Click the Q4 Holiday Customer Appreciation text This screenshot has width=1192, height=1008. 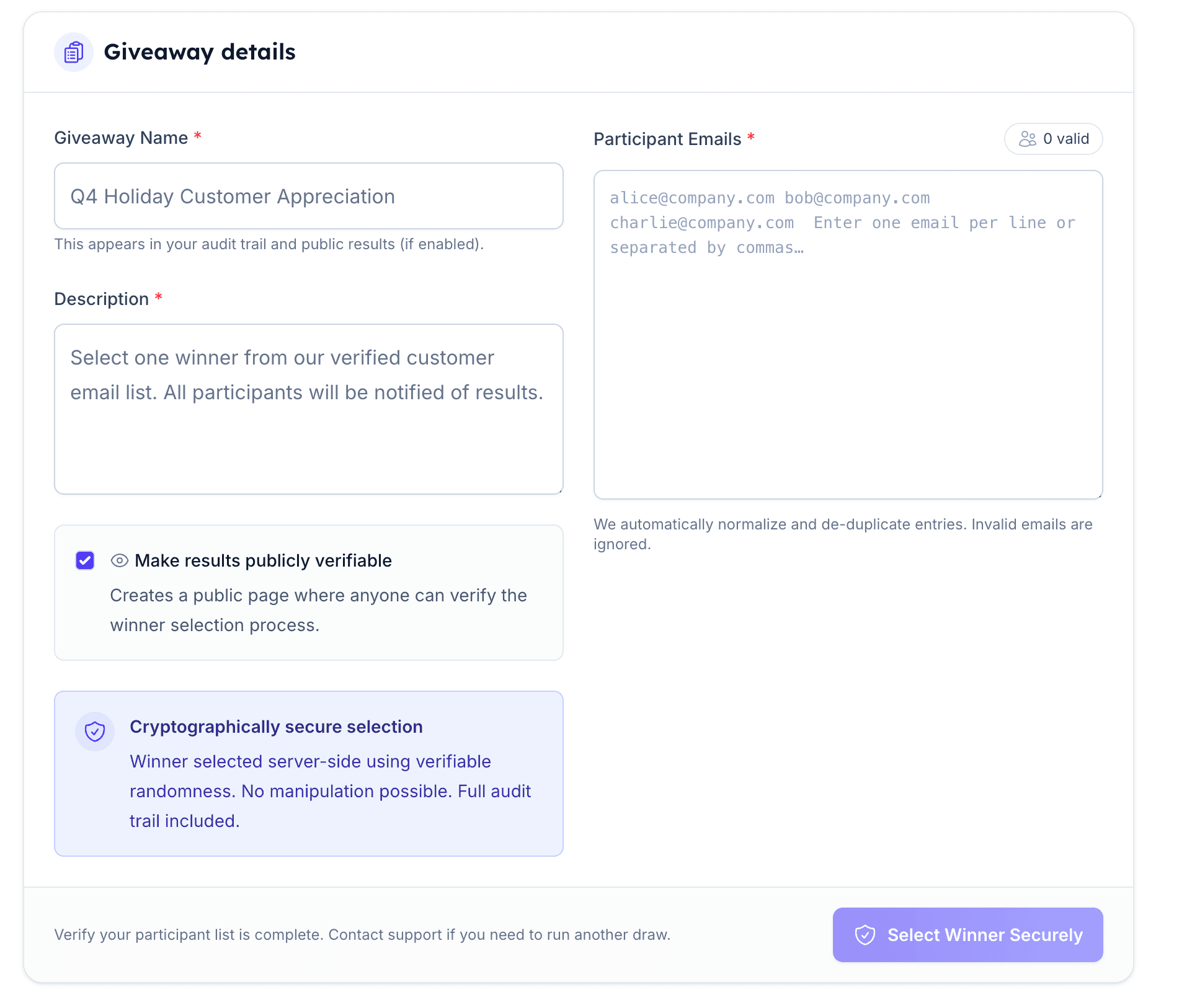coord(233,196)
